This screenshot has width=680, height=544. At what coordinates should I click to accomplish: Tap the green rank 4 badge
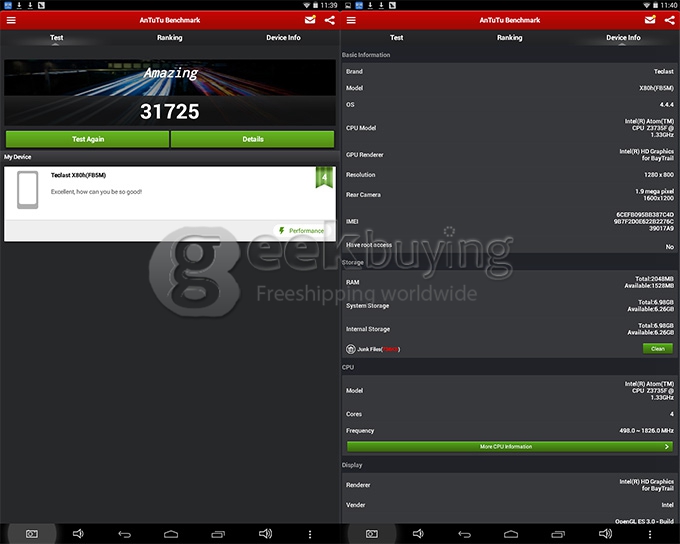pyautogui.click(x=323, y=178)
